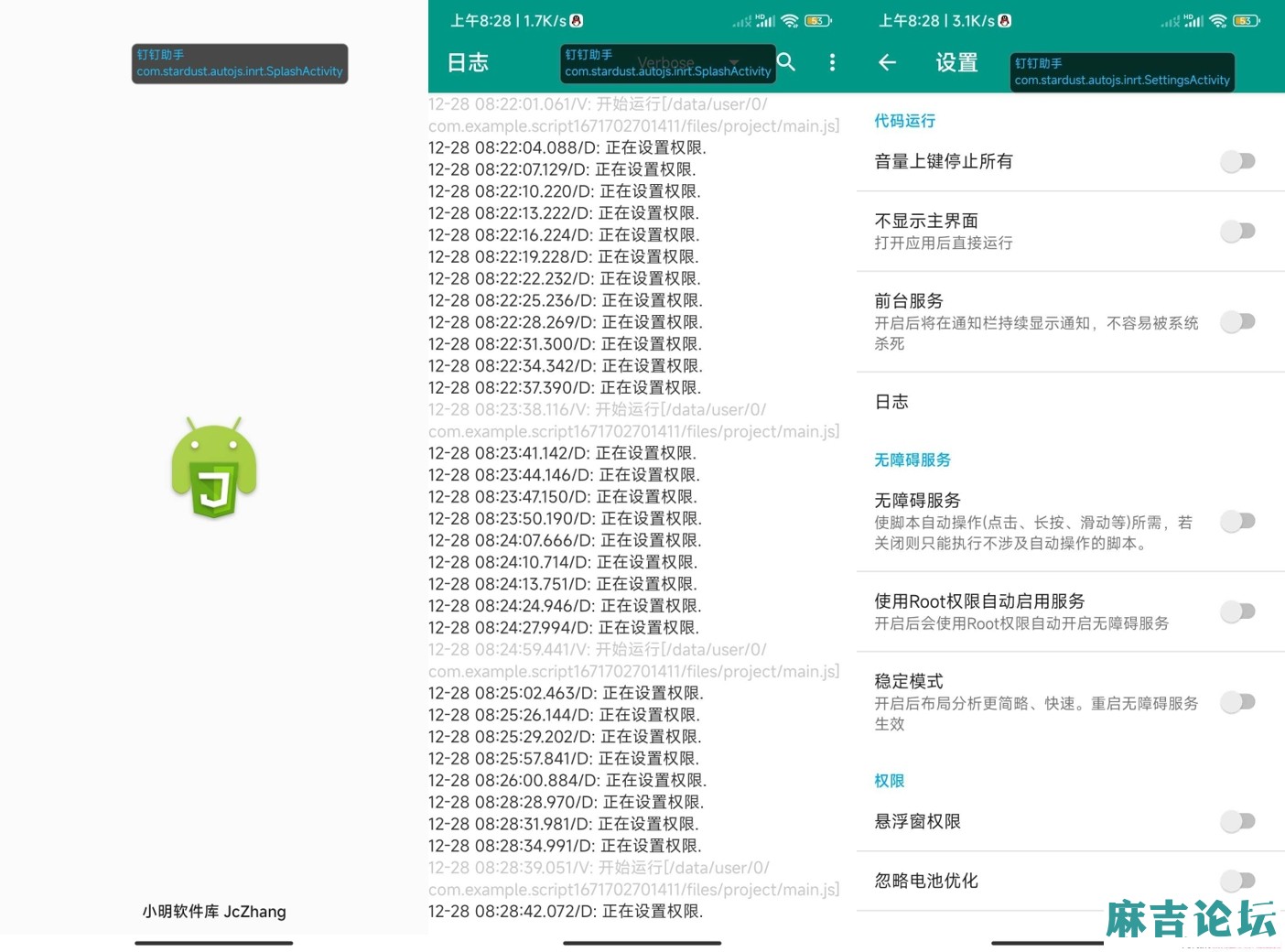Select log line 08:25:02.463/D
Image resolution: width=1285 pixels, height=952 pixels.
coord(567,694)
